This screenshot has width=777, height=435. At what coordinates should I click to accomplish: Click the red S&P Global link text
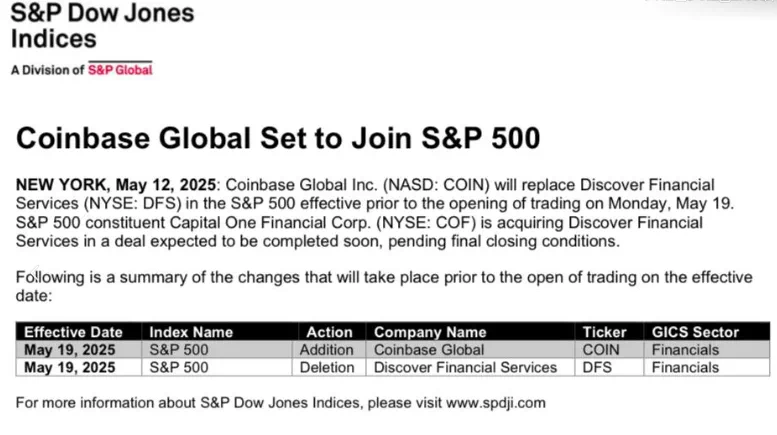[120, 70]
